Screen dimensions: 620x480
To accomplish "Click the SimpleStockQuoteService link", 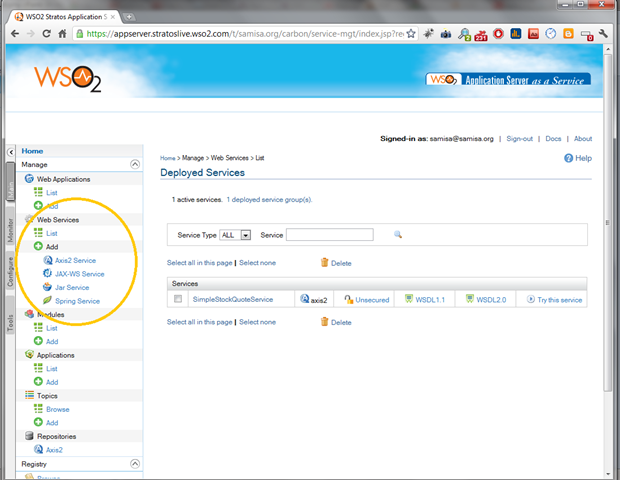I will coord(233,299).
